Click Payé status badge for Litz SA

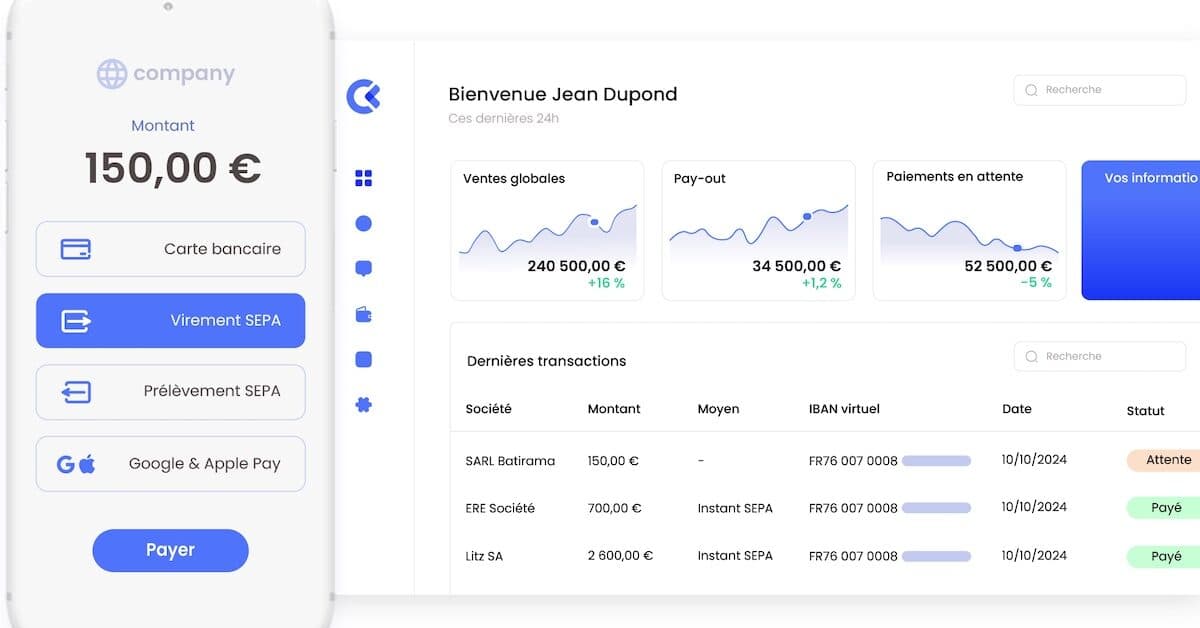point(1164,556)
